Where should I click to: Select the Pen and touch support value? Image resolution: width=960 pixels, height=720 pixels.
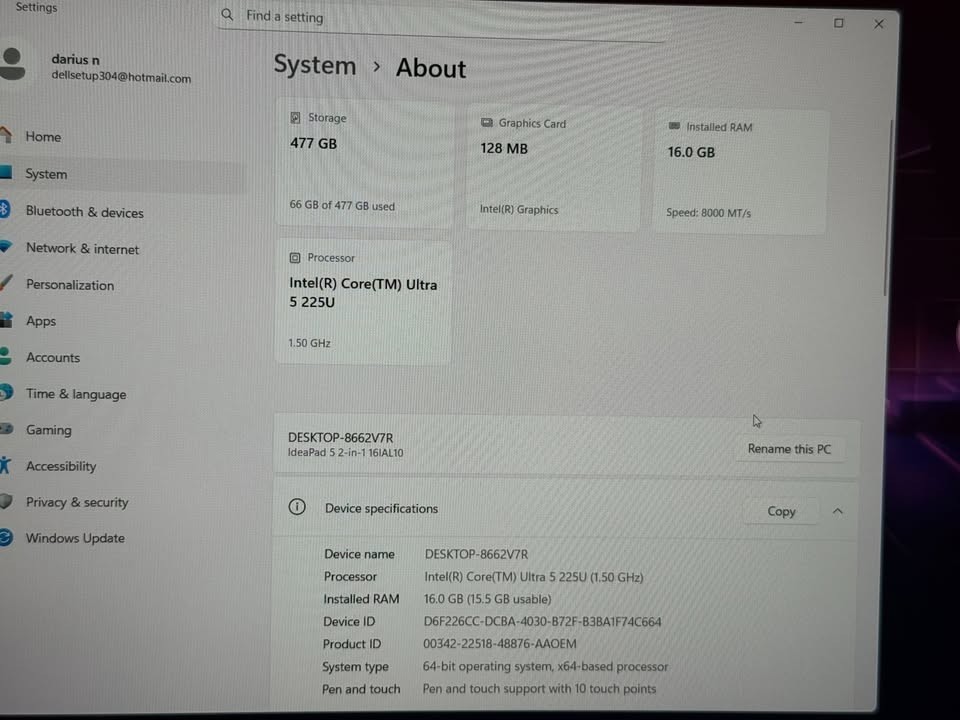click(539, 689)
